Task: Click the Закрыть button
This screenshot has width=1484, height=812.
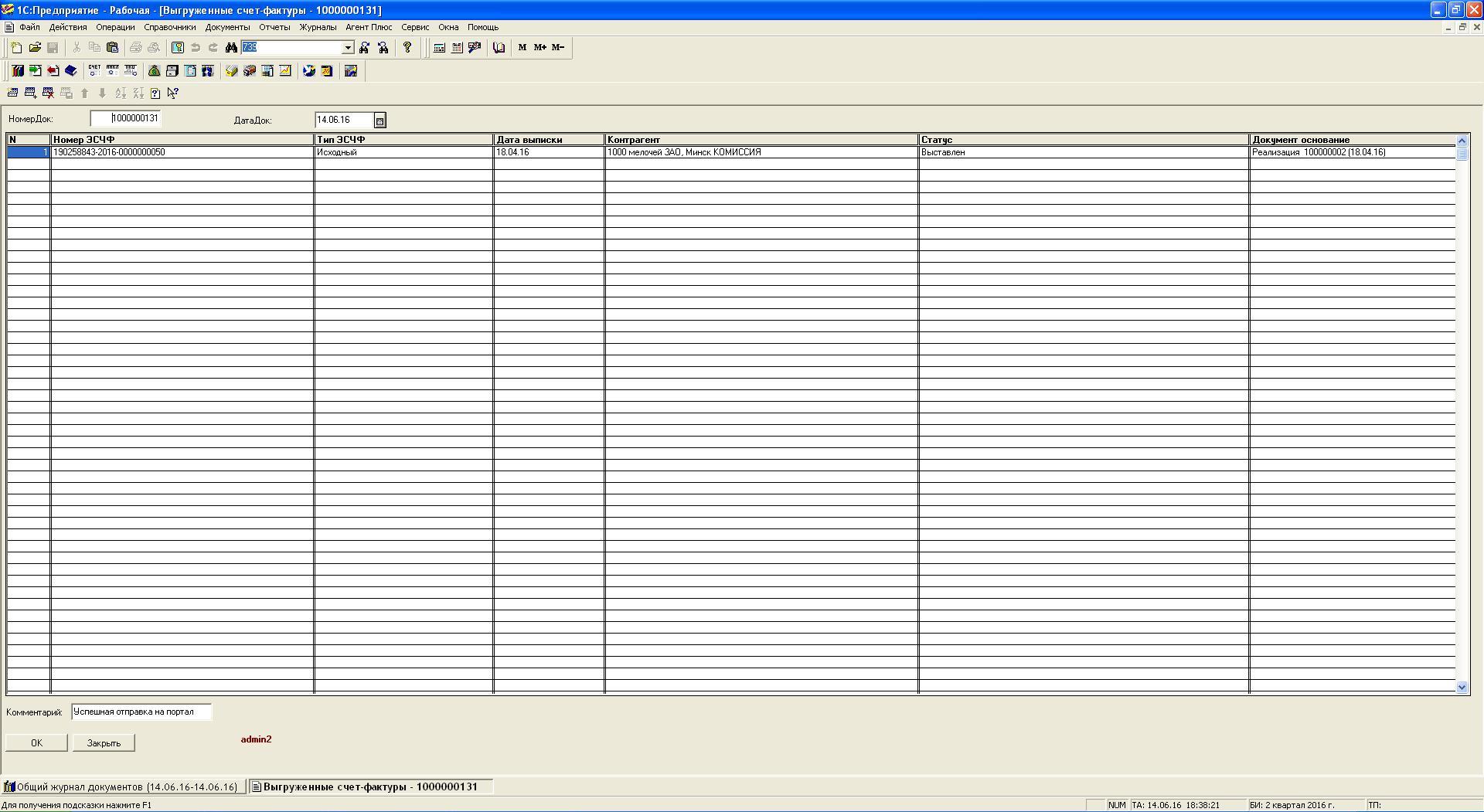Action: click(104, 742)
